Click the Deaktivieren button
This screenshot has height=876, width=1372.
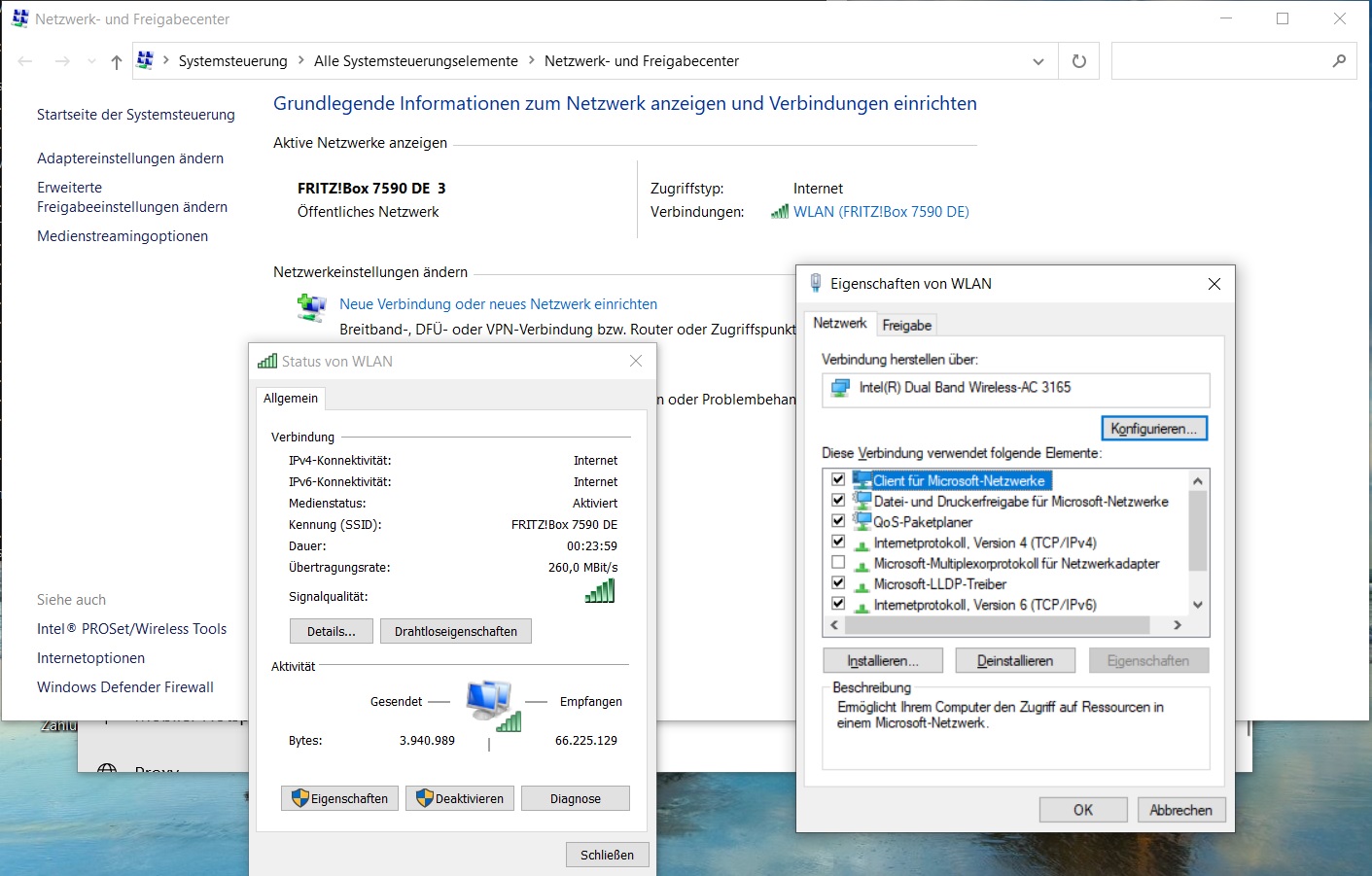pos(460,798)
